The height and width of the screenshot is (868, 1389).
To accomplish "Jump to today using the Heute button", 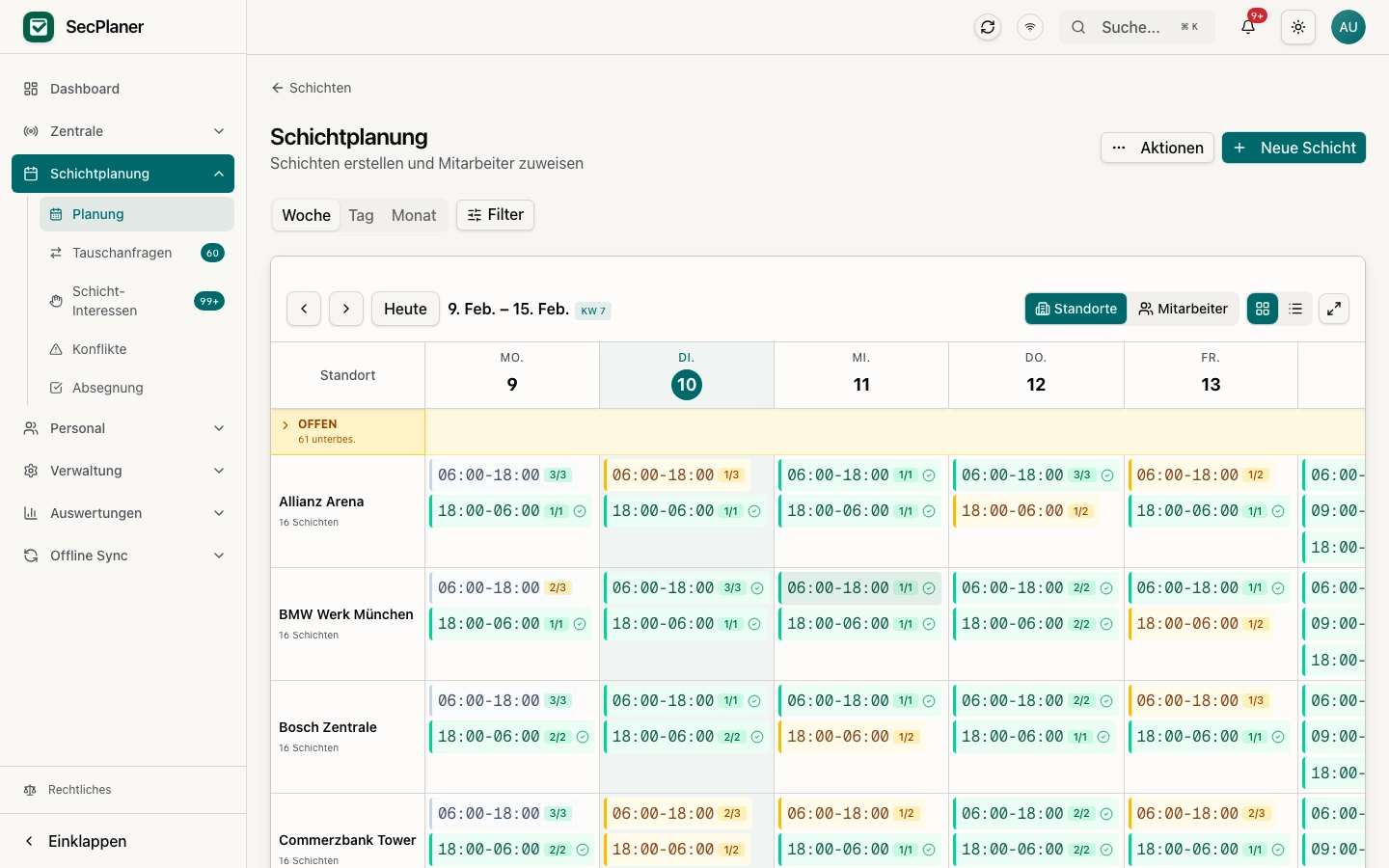I will 405,309.
